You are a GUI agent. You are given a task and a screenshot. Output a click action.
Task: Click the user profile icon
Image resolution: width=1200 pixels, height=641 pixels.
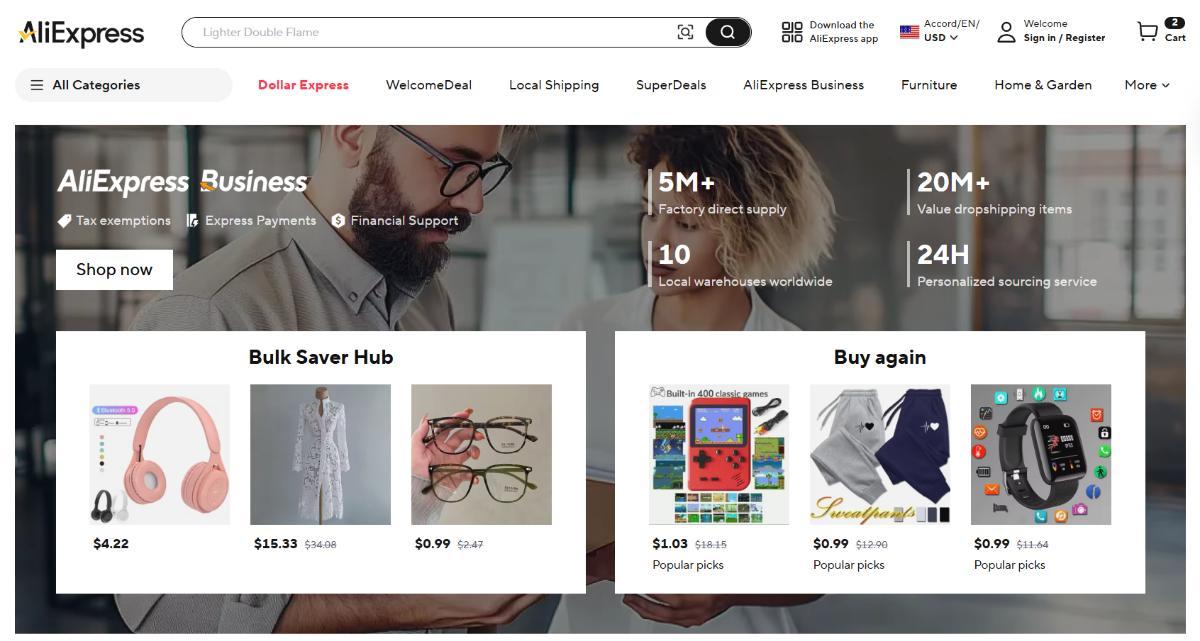coord(1006,32)
